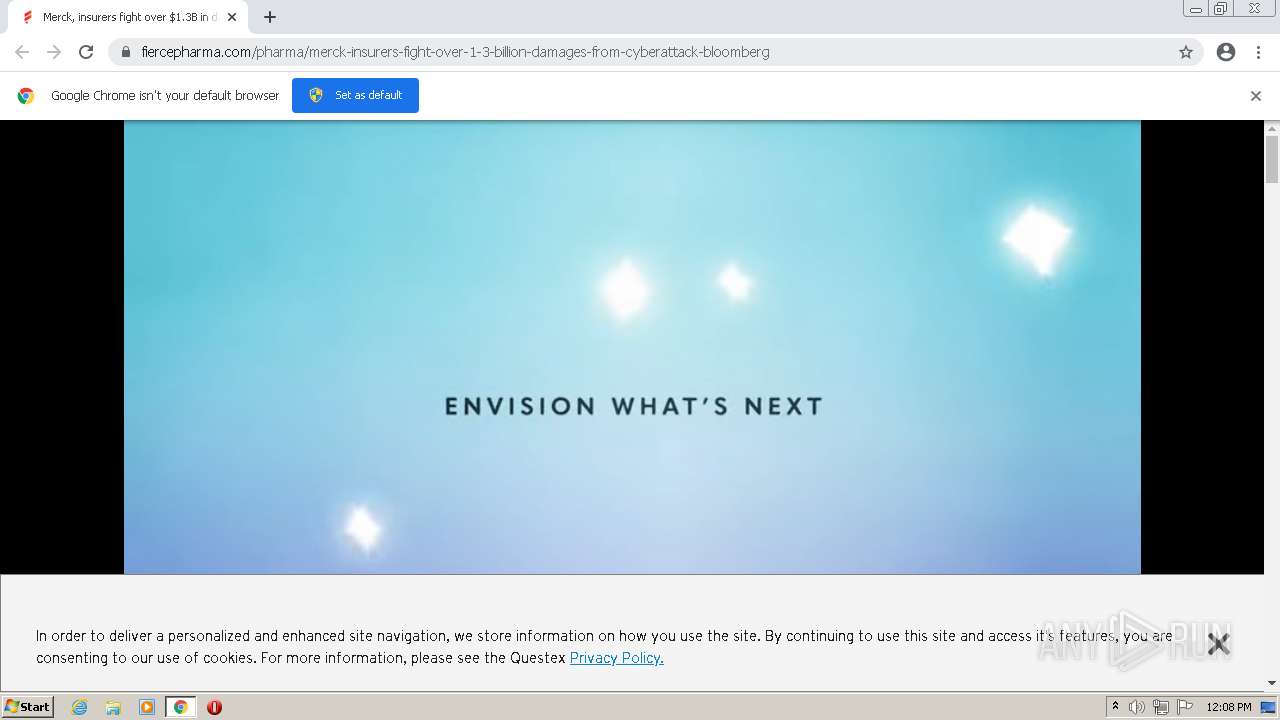The image size is (1280, 720).
Task: Click Set as default button
Action: pos(355,95)
